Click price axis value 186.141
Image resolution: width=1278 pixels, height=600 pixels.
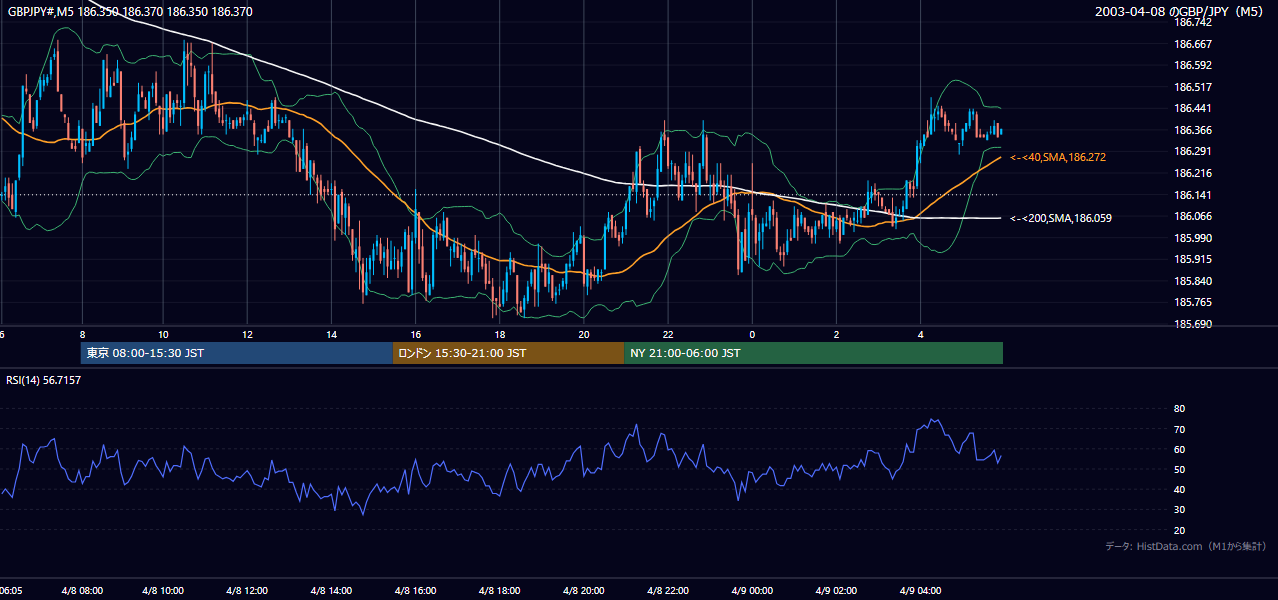click(1192, 195)
